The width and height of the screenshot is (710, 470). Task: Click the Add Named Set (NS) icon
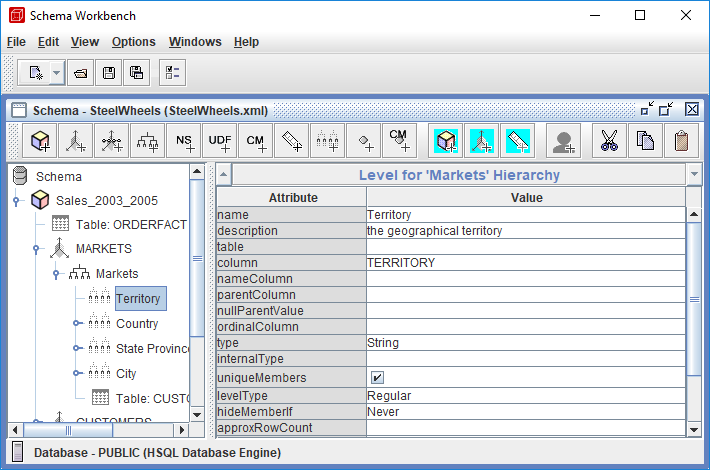pos(183,142)
